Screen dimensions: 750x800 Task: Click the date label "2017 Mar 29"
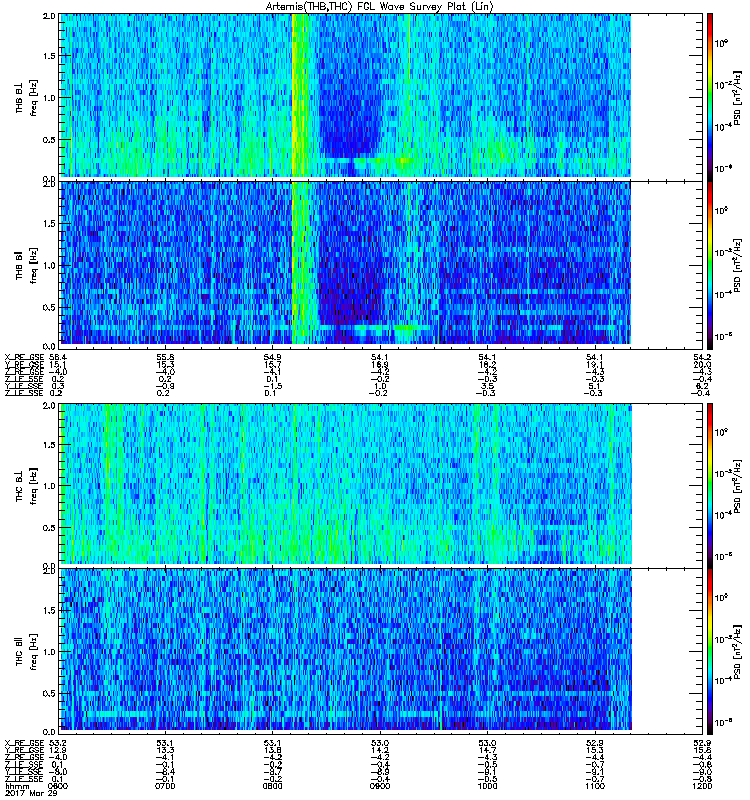click(x=31, y=793)
